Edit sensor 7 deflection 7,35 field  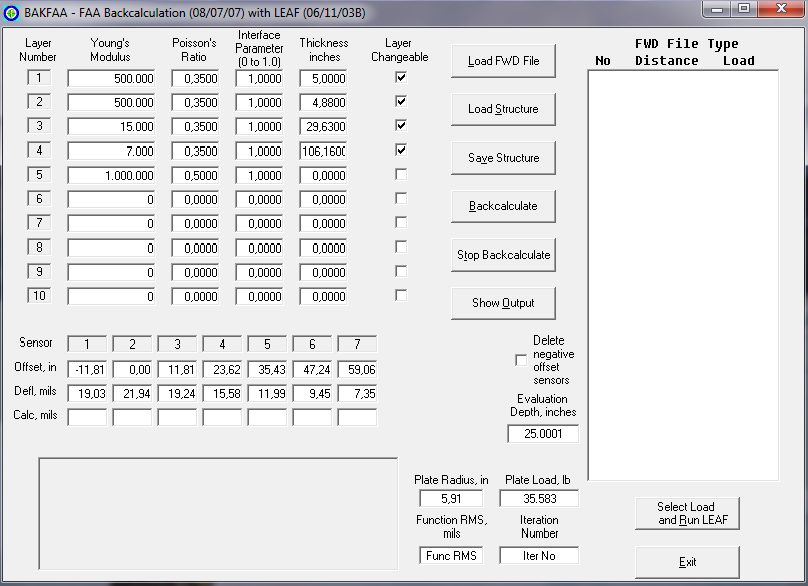pos(357,394)
